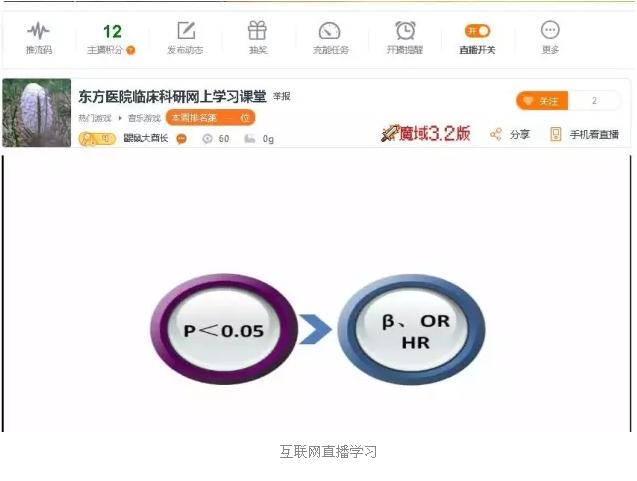Click the 举报 report link
The width and height of the screenshot is (637, 481).
282,96
